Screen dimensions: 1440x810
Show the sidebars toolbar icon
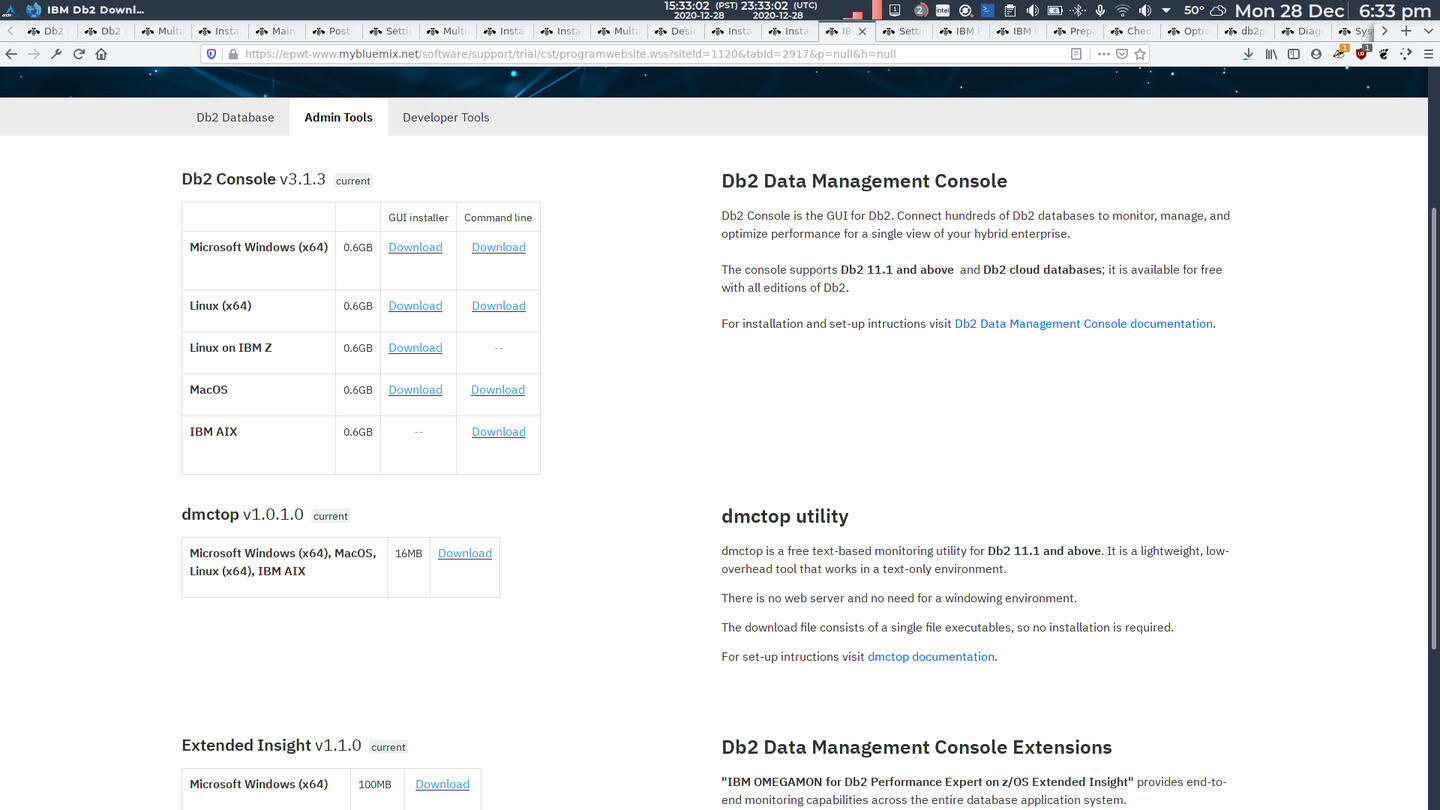point(1293,54)
